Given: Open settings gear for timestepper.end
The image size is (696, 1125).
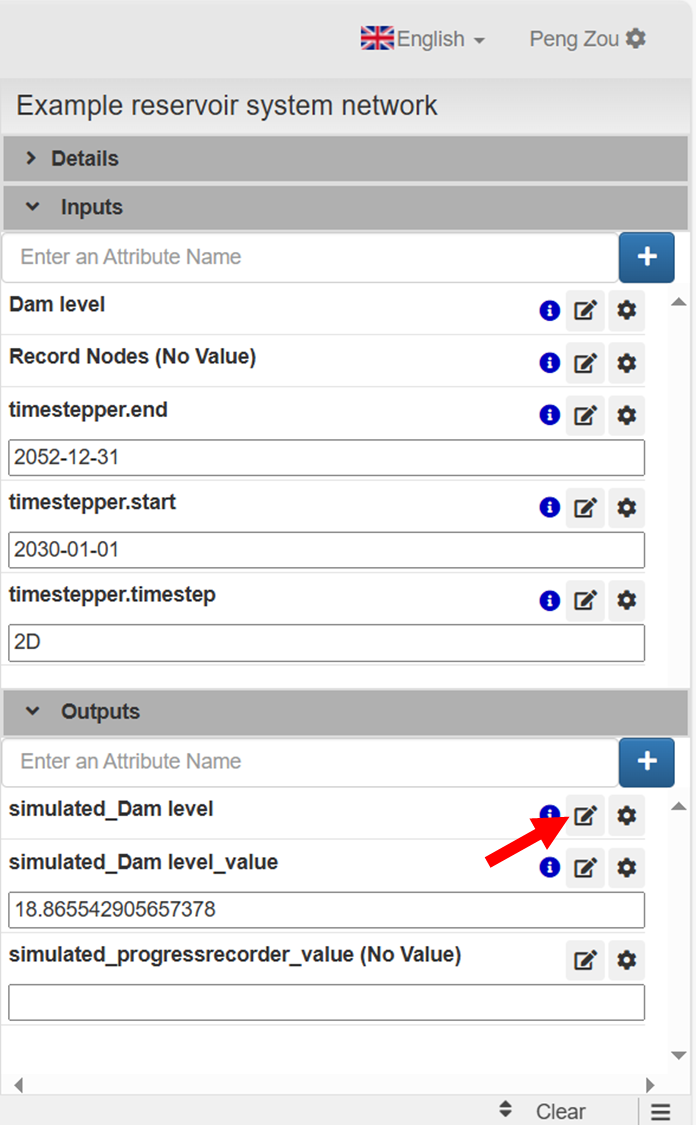Looking at the screenshot, I should 626,415.
